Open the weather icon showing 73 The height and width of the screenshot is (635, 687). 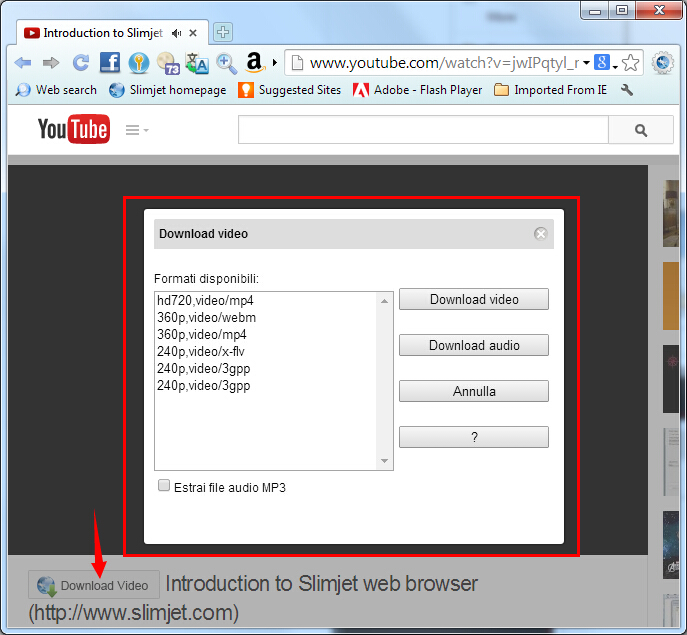168,63
